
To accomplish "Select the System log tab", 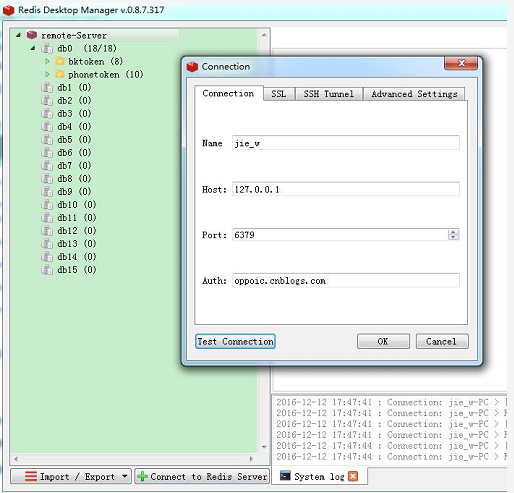I will point(320,476).
